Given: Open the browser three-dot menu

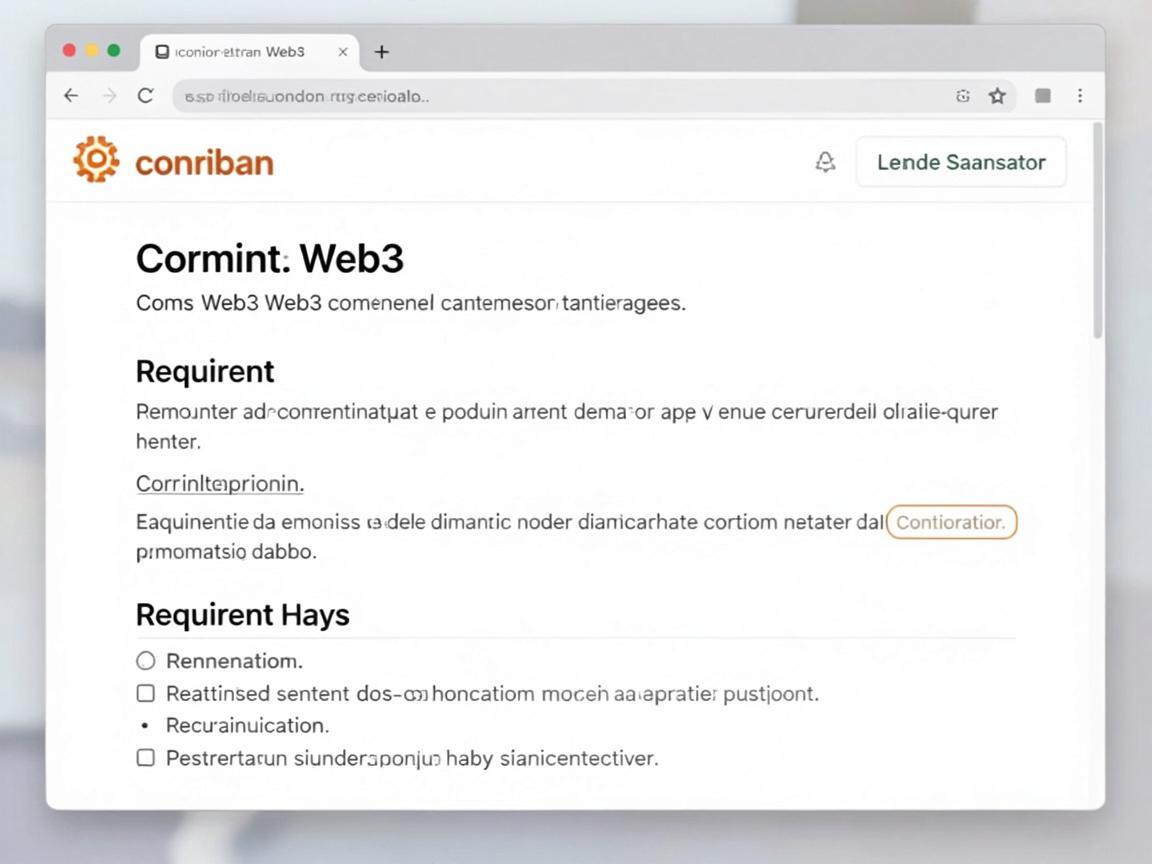Looking at the screenshot, I should [x=1080, y=96].
